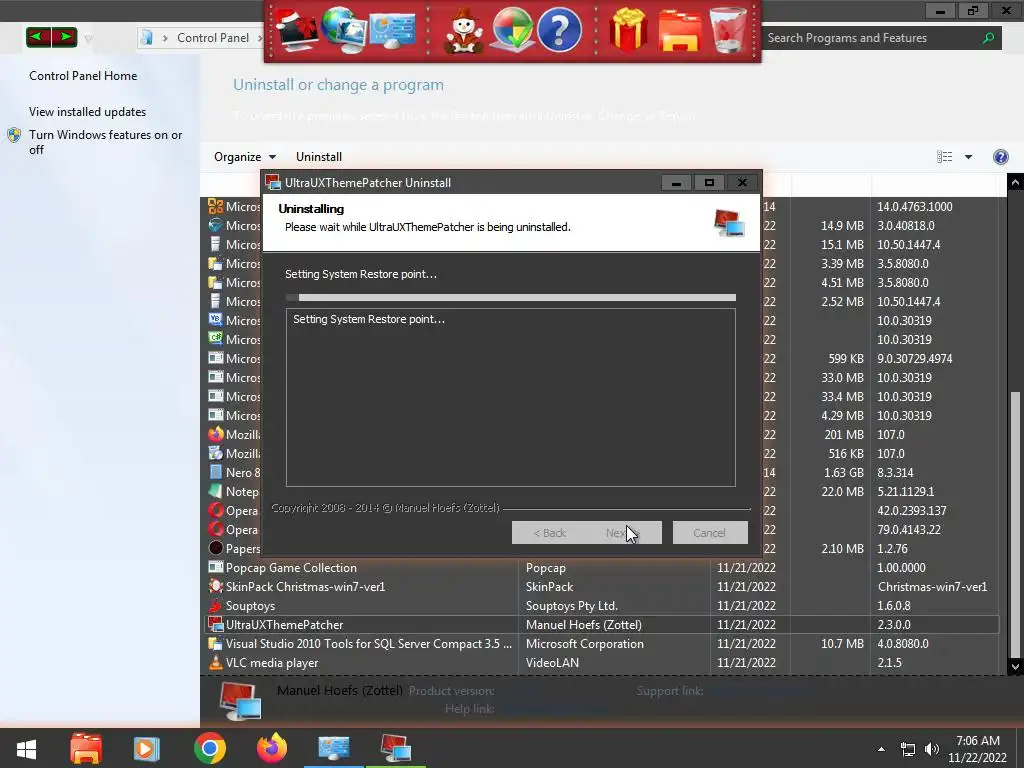The width and height of the screenshot is (1024, 768).
Task: Click the program list scrollbar down arrow
Action: [1015, 667]
